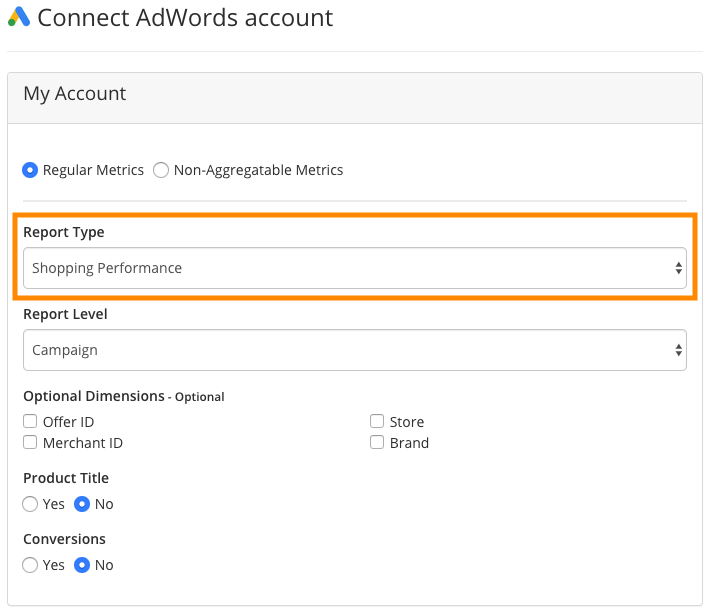Viewport: 709px width, 613px height.
Task: Open the Report Level Campaign dropdown
Action: point(354,350)
